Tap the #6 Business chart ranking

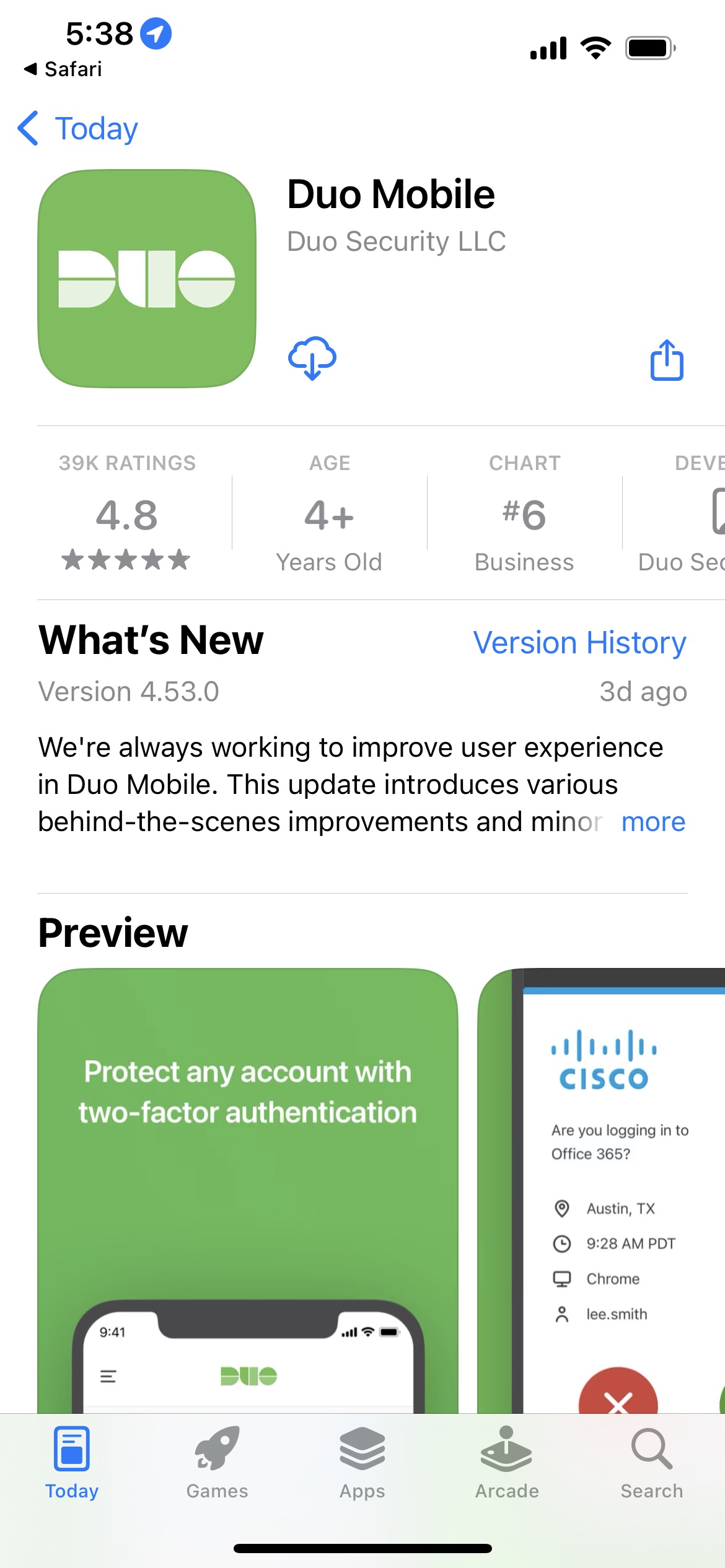coord(524,513)
